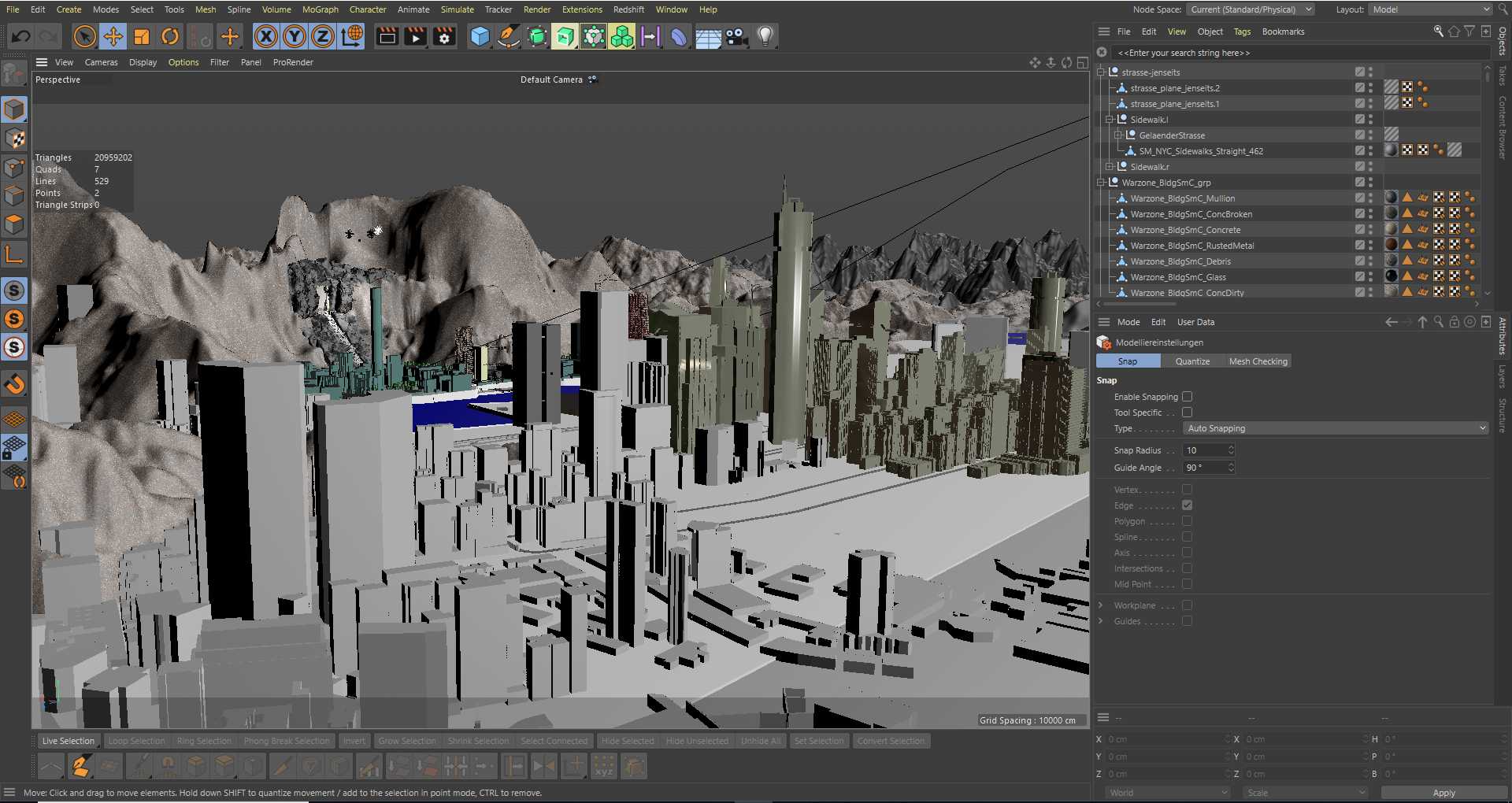Toggle the Z axis lock icon
The height and width of the screenshot is (803, 1512).
click(x=323, y=36)
